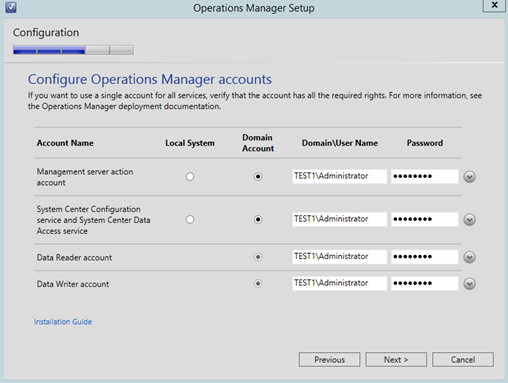The width and height of the screenshot is (508, 383).
Task: Click password field for Management server action account
Action: click(424, 176)
